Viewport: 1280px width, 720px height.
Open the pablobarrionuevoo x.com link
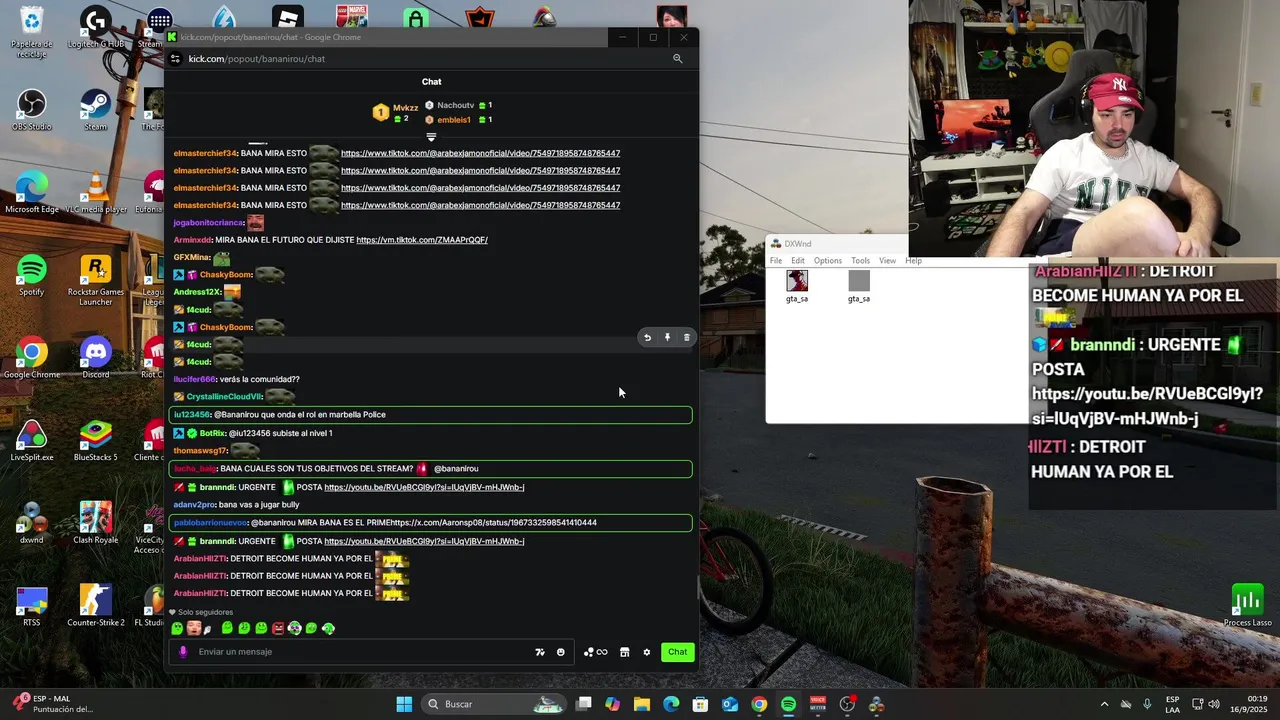[493, 522]
